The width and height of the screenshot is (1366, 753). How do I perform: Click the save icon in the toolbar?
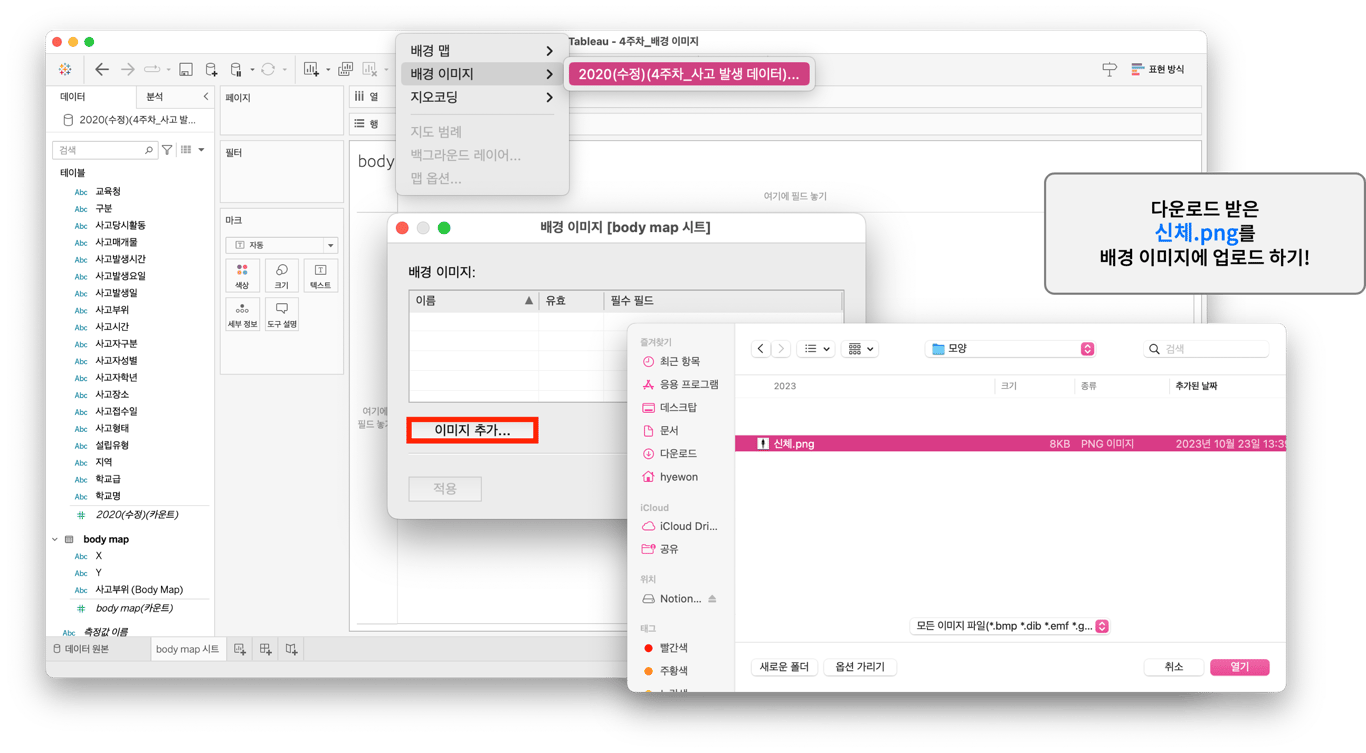[x=186, y=69]
